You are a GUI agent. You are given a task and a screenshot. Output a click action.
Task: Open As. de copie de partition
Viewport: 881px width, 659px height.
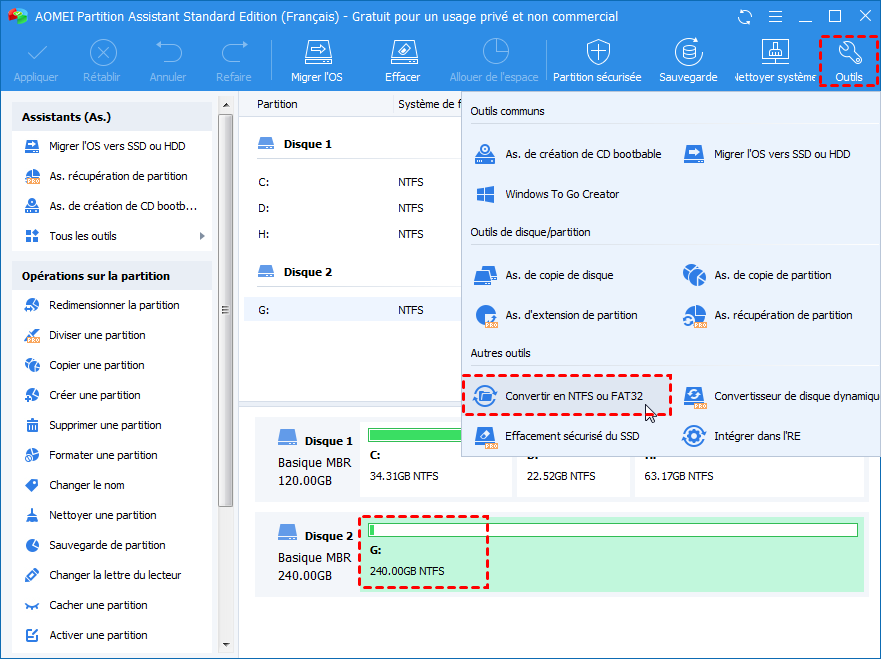(757, 275)
